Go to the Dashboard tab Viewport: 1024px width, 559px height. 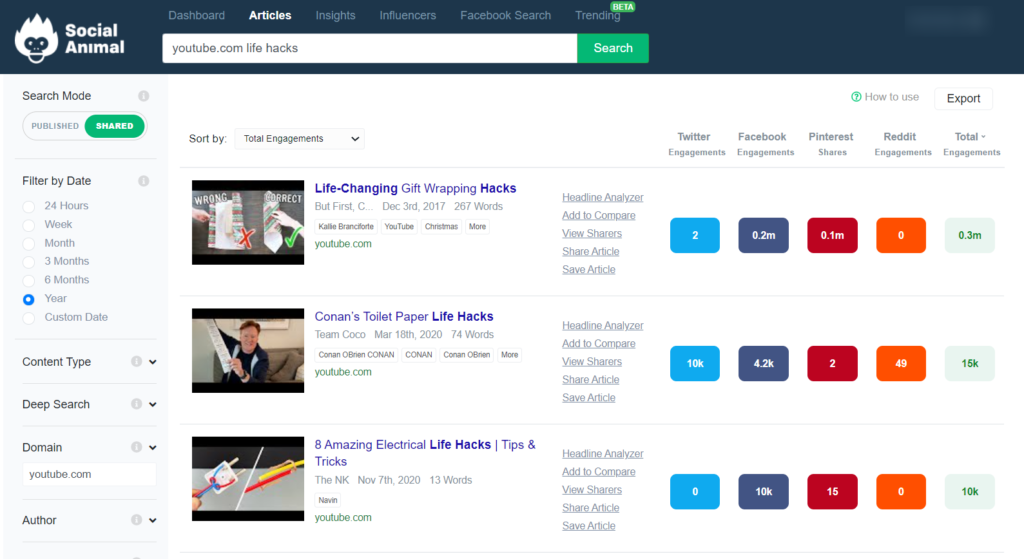tap(197, 15)
